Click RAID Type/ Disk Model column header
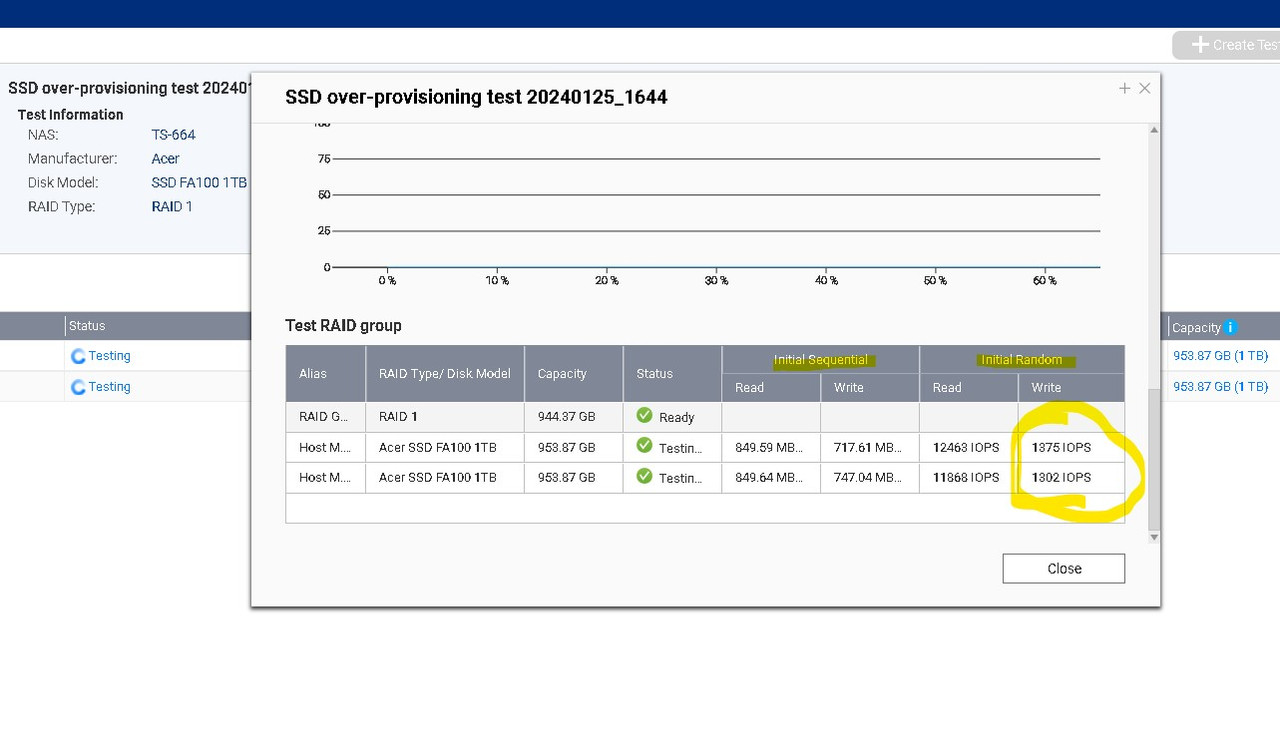This screenshot has width=1280, height=738. tap(445, 373)
